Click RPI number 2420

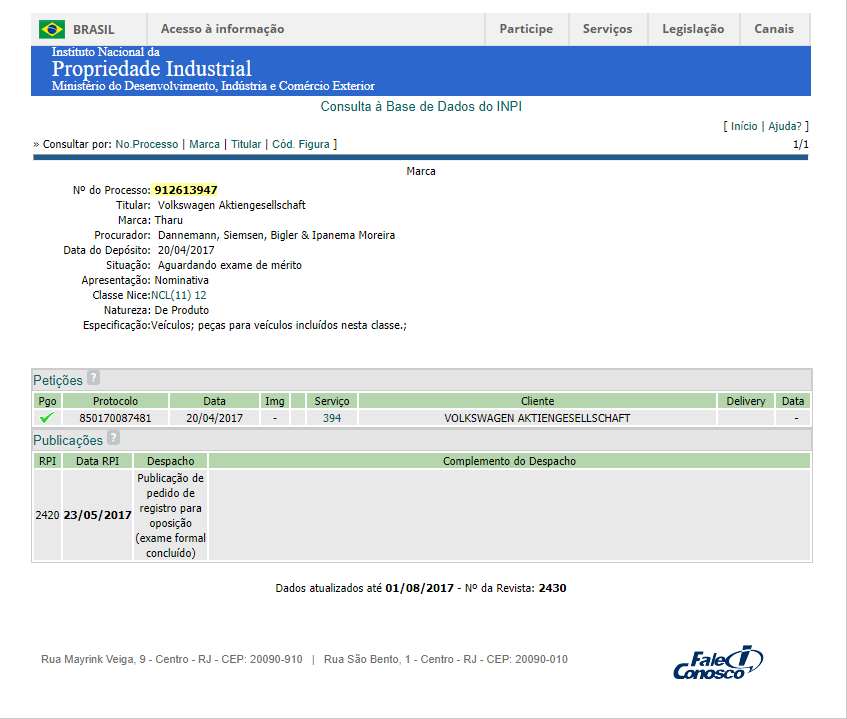point(47,515)
